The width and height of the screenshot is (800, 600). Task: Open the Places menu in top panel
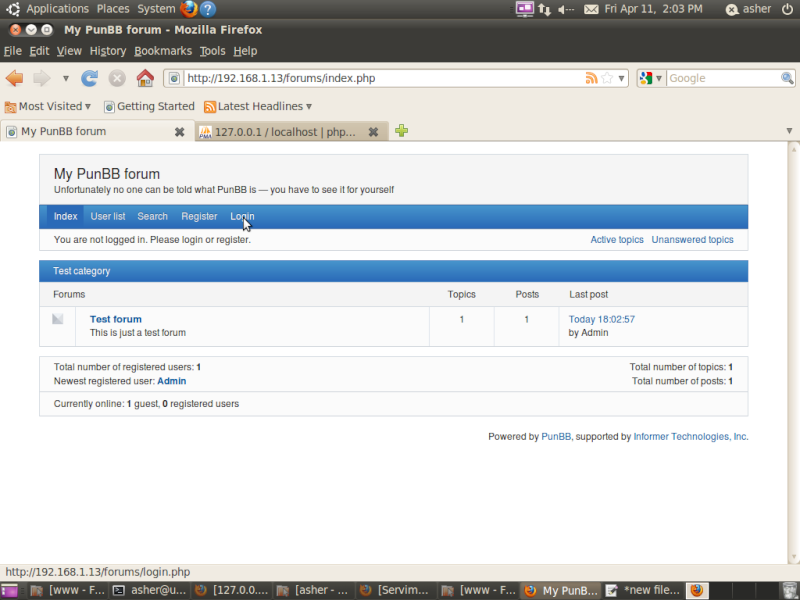(113, 9)
